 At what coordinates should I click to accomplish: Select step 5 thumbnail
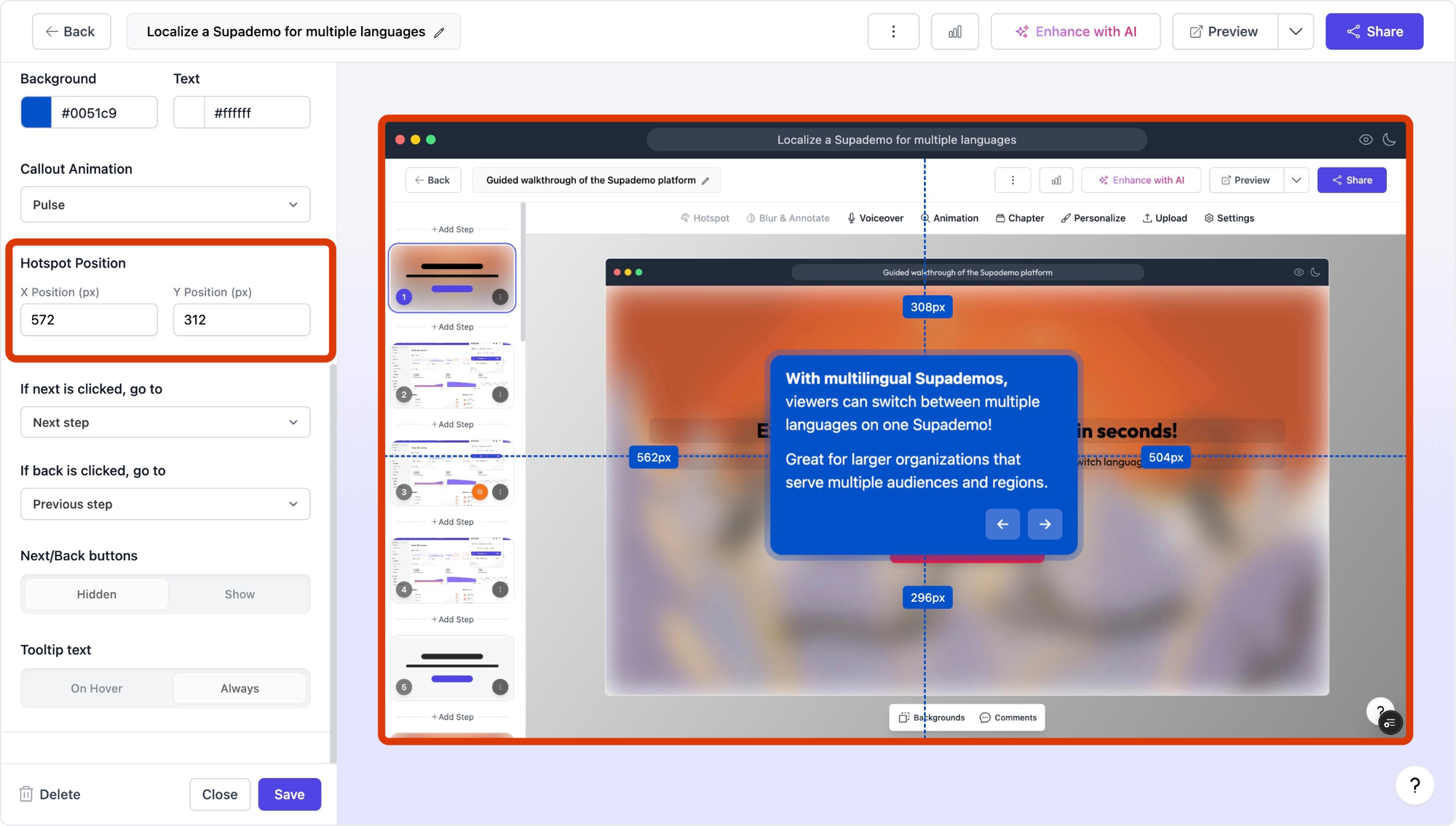tap(452, 667)
